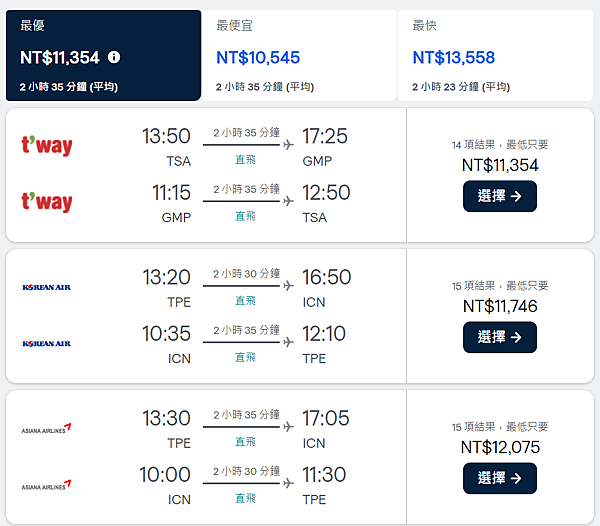Click the Asiana Airlines logo on the 13:30 flight
Image resolution: width=600 pixels, height=526 pixels.
(47, 429)
